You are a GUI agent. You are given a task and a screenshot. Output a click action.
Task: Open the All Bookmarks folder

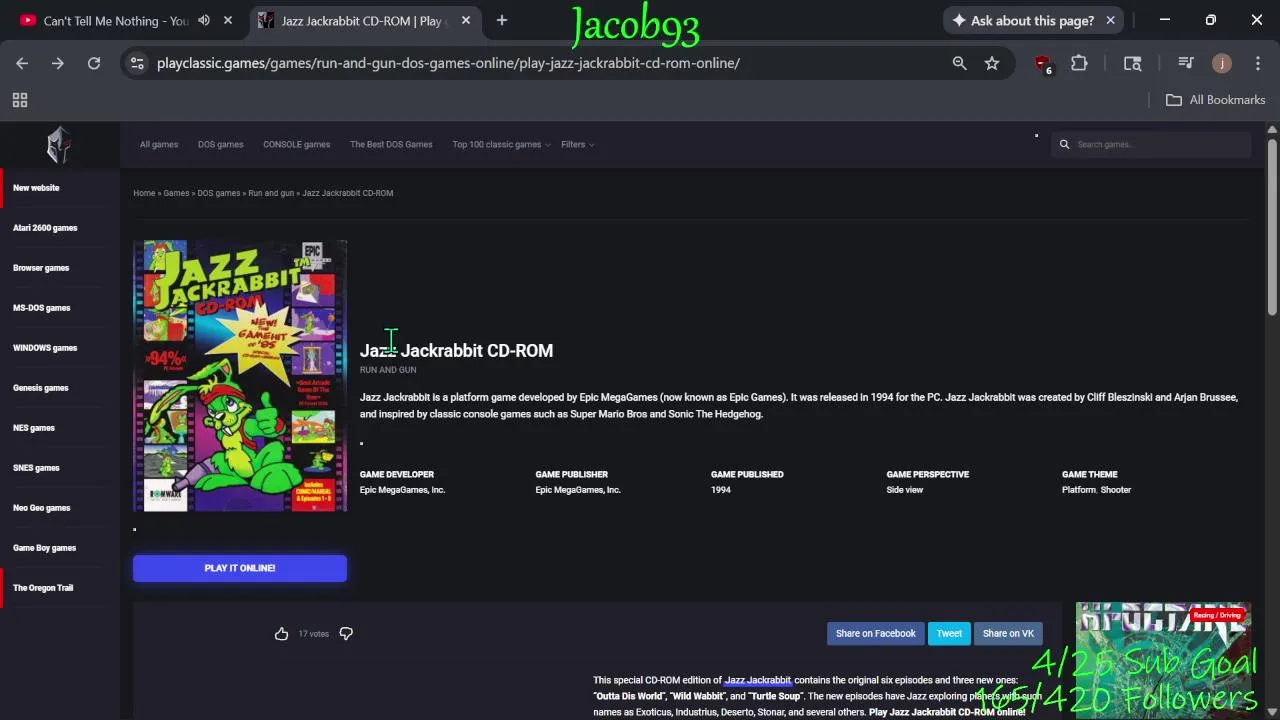click(1216, 100)
